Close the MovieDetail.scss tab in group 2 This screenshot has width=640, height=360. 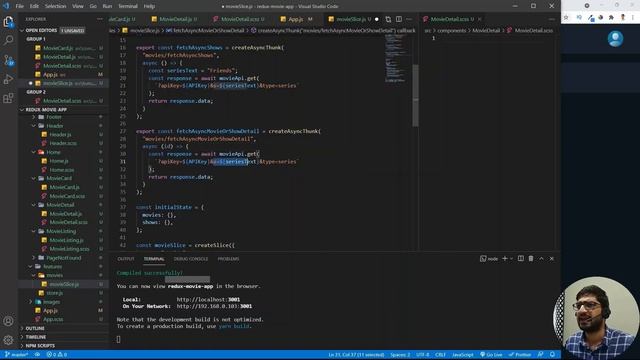[x=480, y=19]
